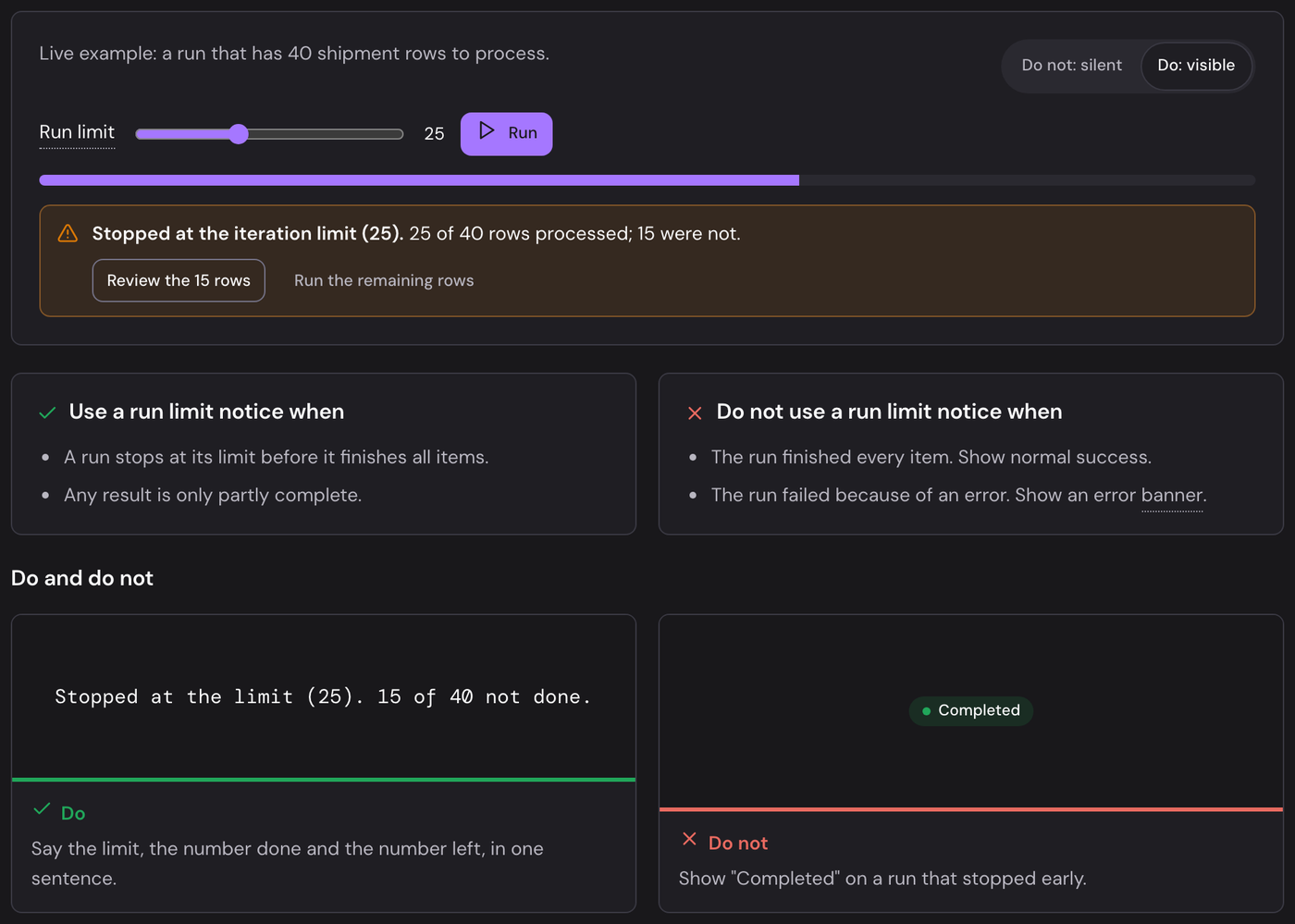This screenshot has height=924, width=1295.
Task: Click the text "Show "Completed" on a run that stopped early."
Action: tap(882, 878)
